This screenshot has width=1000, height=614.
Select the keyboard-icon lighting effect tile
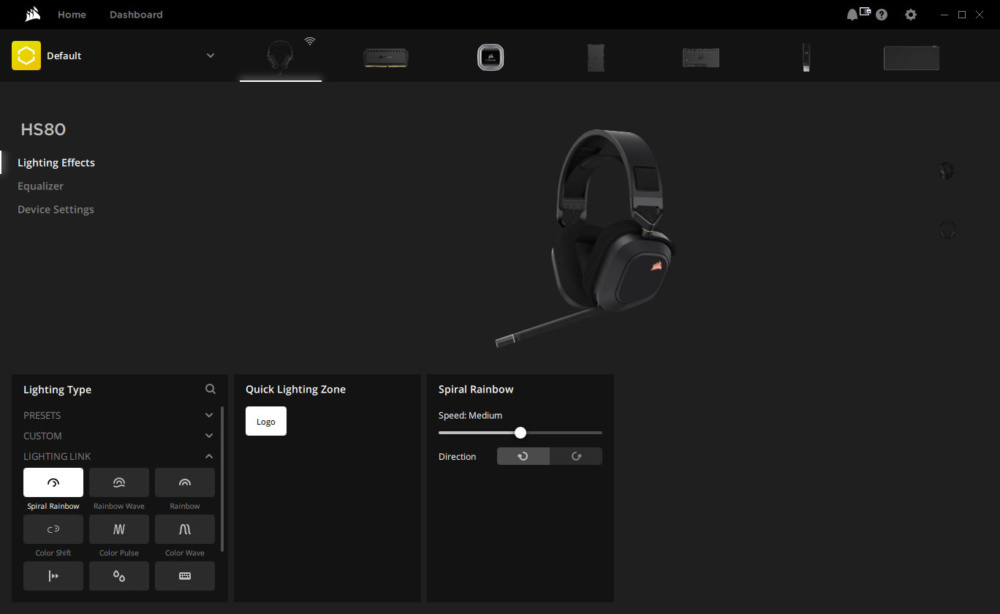pos(184,576)
